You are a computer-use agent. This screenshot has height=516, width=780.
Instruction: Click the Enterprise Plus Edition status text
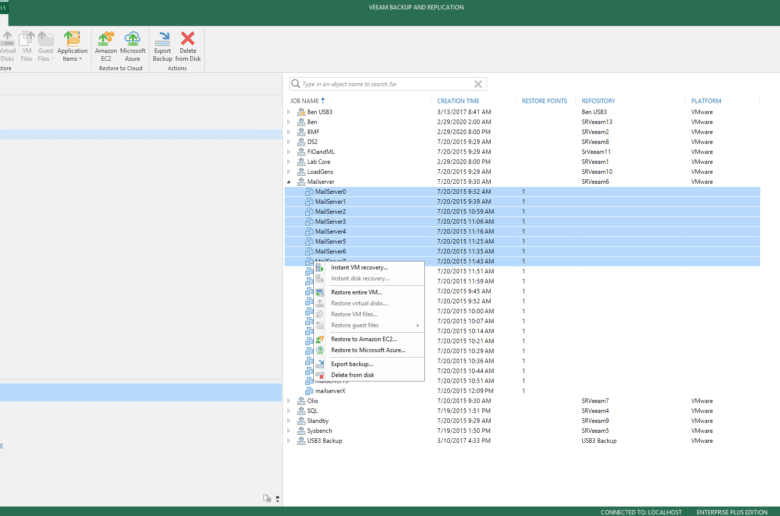(732, 512)
